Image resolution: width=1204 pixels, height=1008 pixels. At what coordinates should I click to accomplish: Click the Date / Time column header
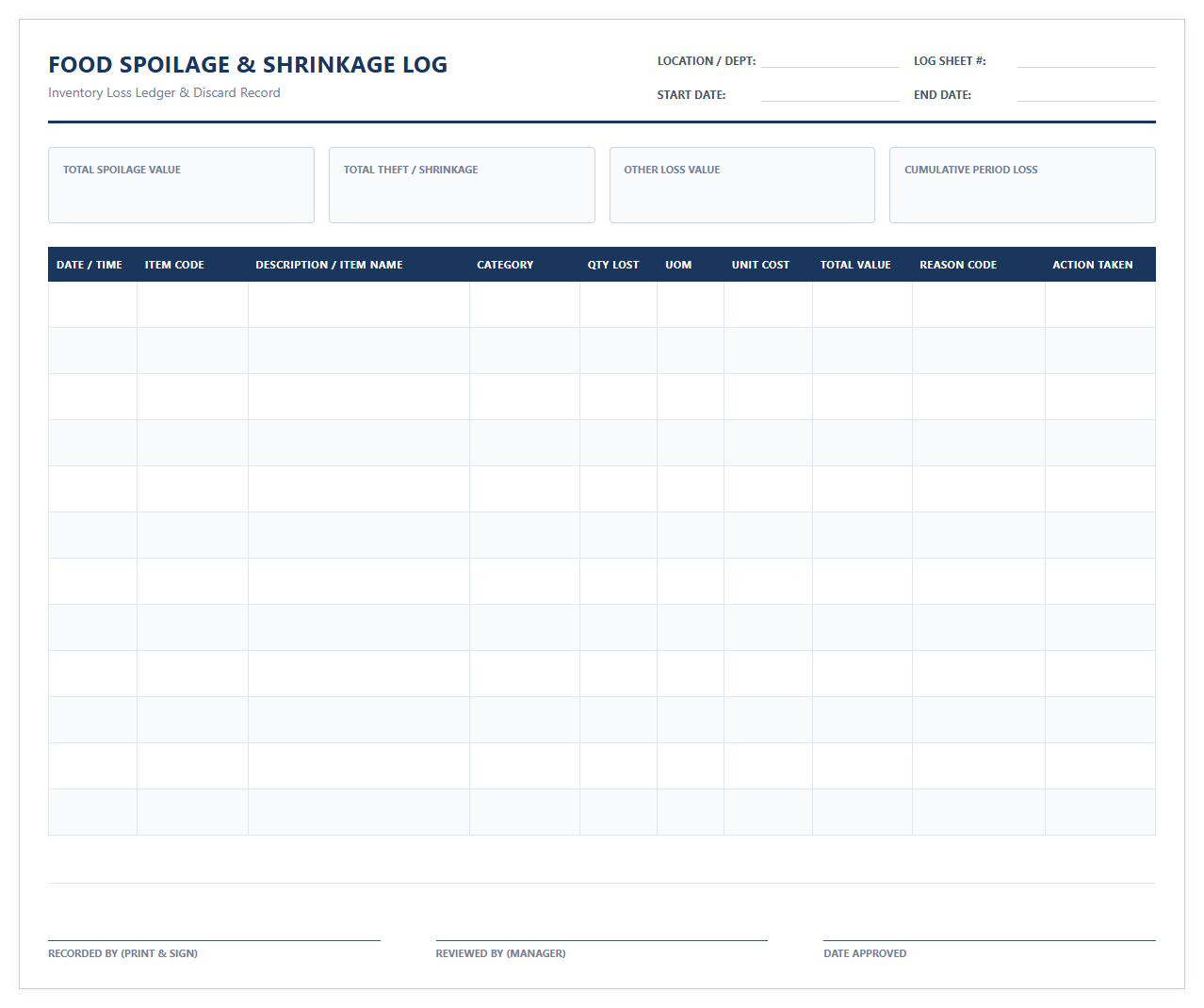92,265
